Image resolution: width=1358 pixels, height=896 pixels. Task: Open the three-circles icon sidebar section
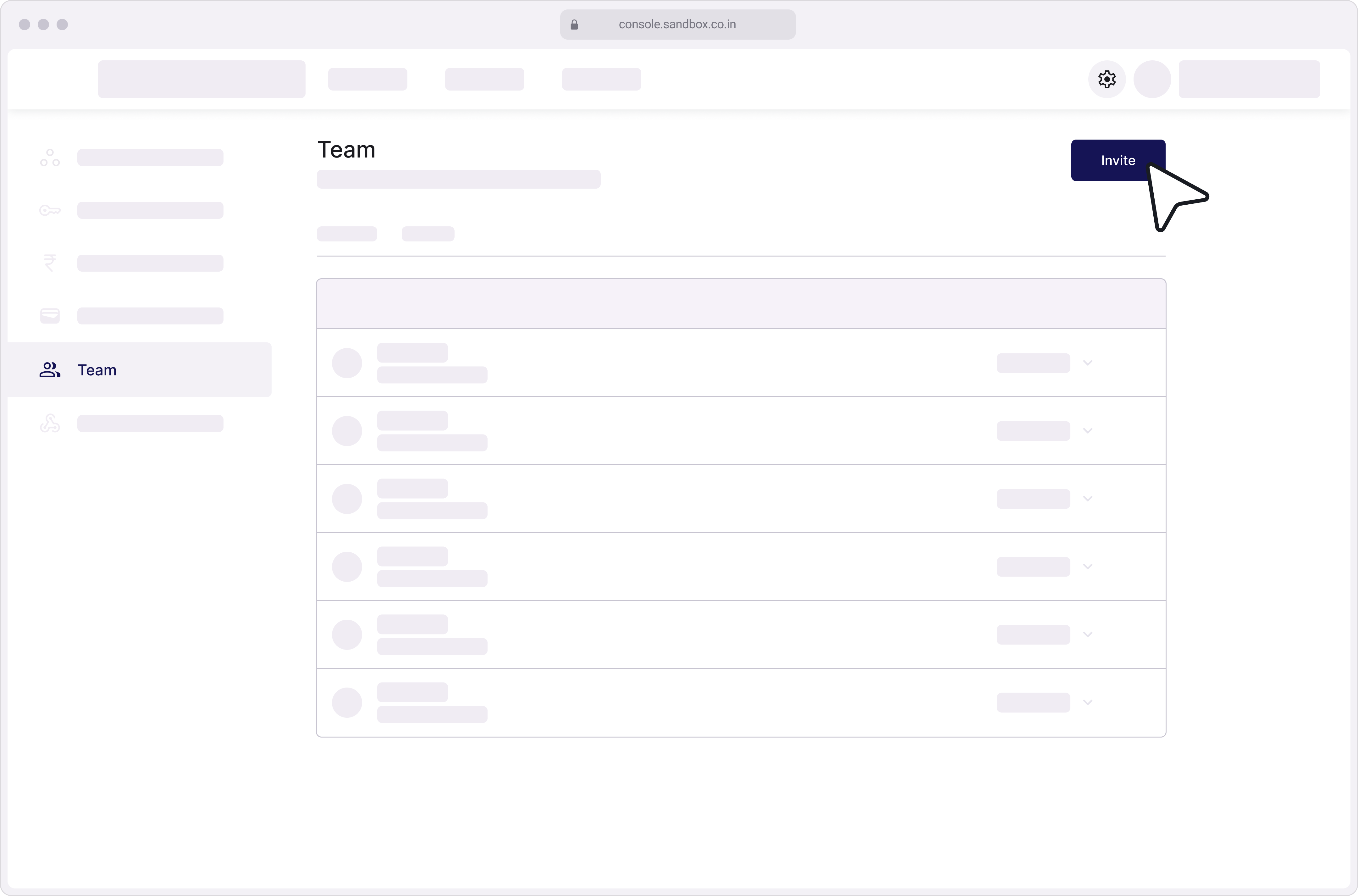[x=50, y=158]
